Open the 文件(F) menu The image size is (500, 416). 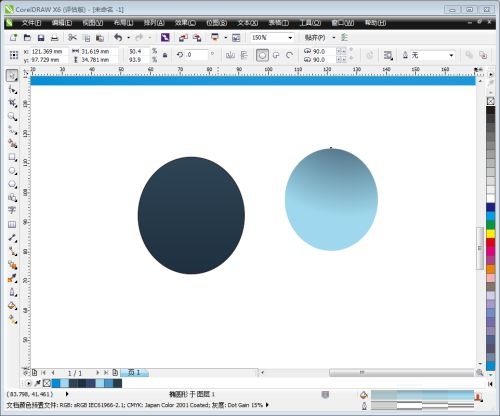tap(31, 23)
